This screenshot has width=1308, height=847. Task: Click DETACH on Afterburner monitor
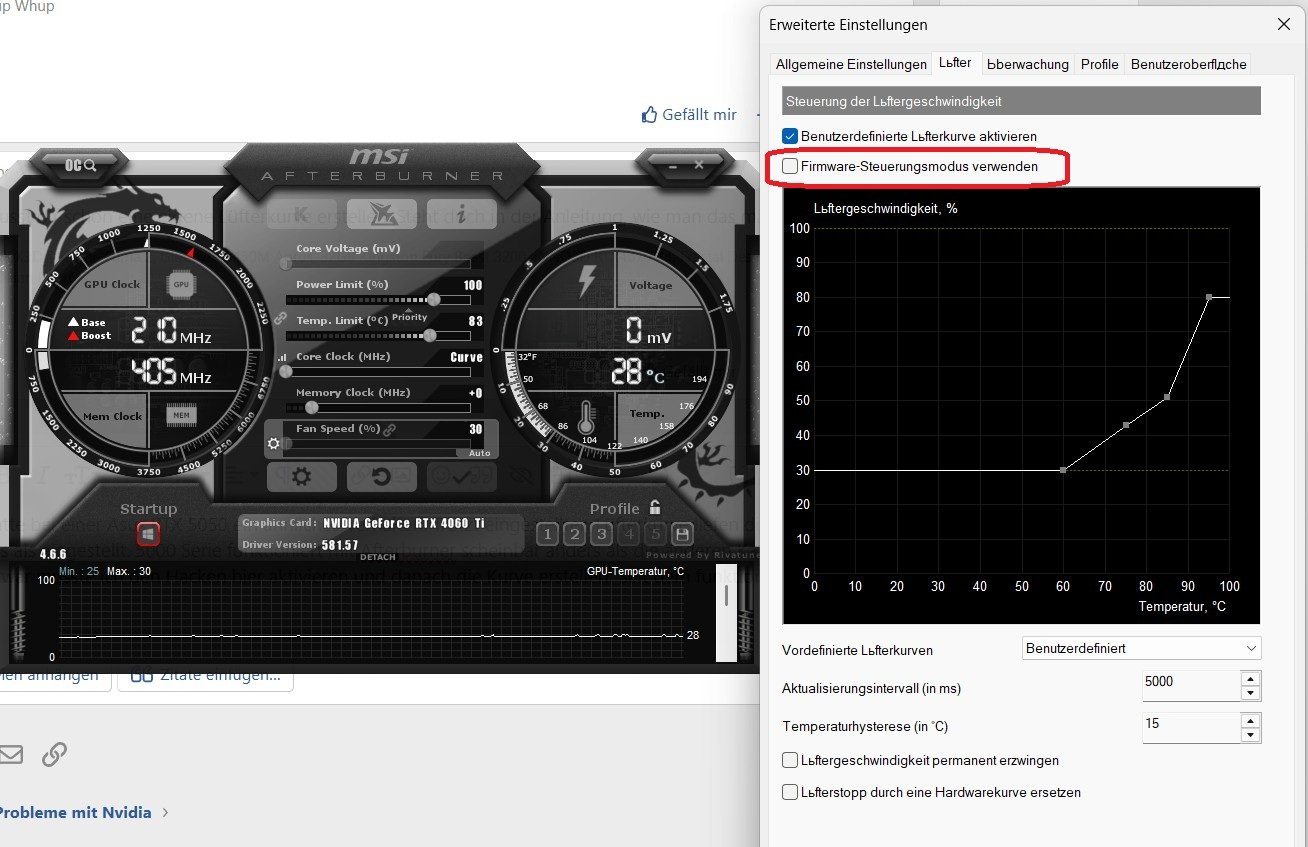pos(378,557)
